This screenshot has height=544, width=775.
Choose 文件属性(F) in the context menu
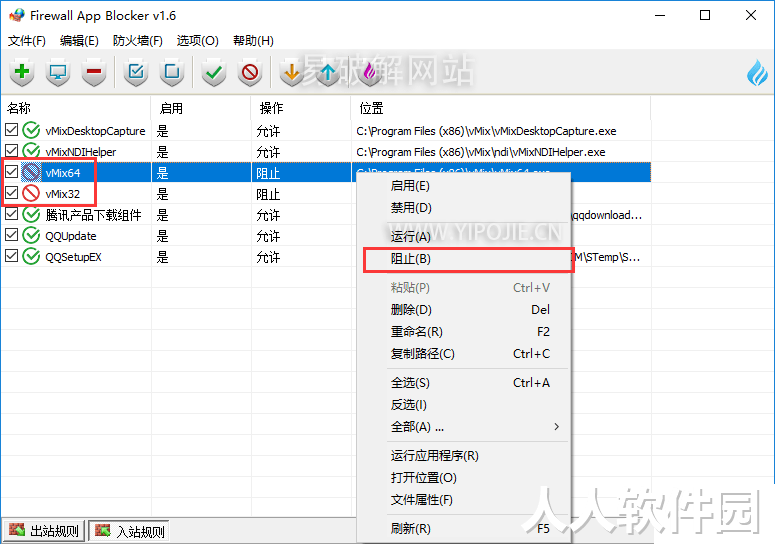[x=464, y=500]
